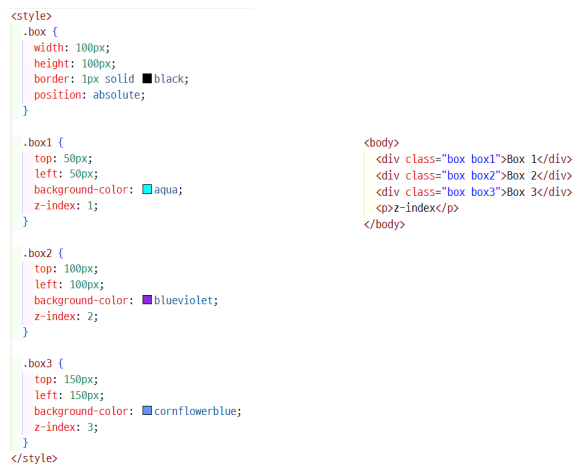Click the opening <body> tag
583x475 pixels.
click(381, 143)
